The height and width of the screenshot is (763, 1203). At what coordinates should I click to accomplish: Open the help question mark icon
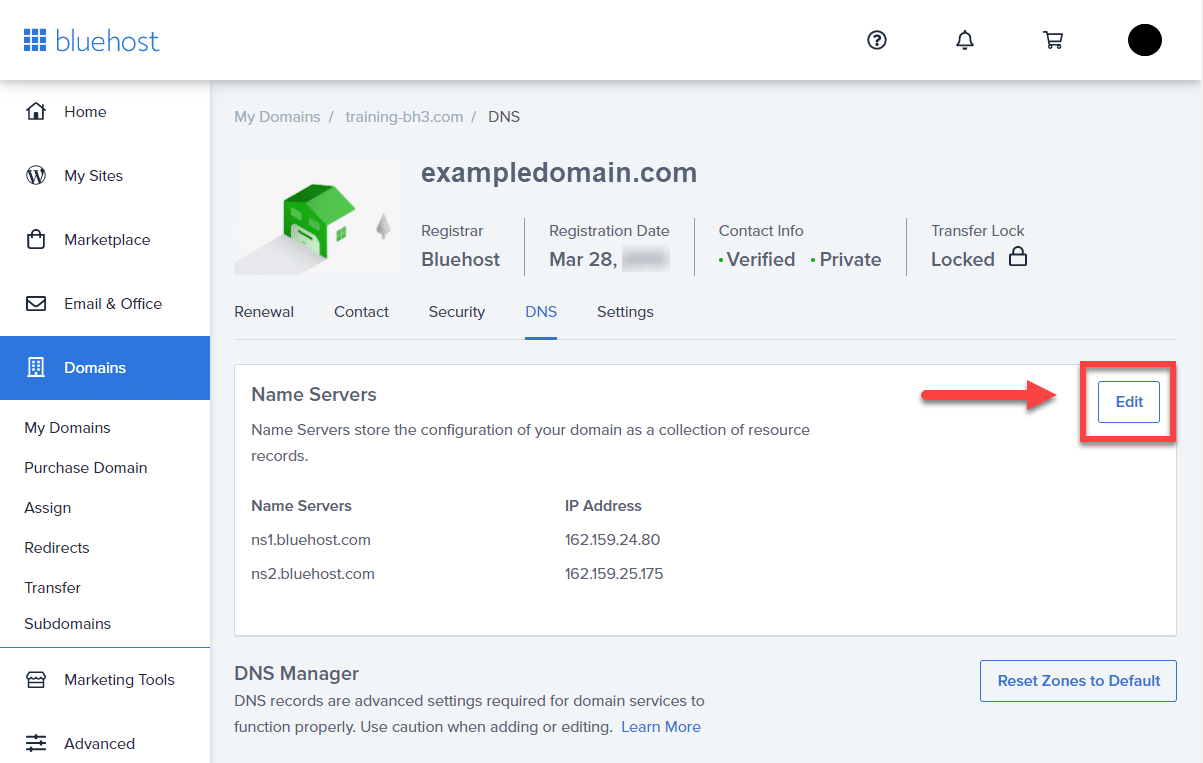coord(877,40)
